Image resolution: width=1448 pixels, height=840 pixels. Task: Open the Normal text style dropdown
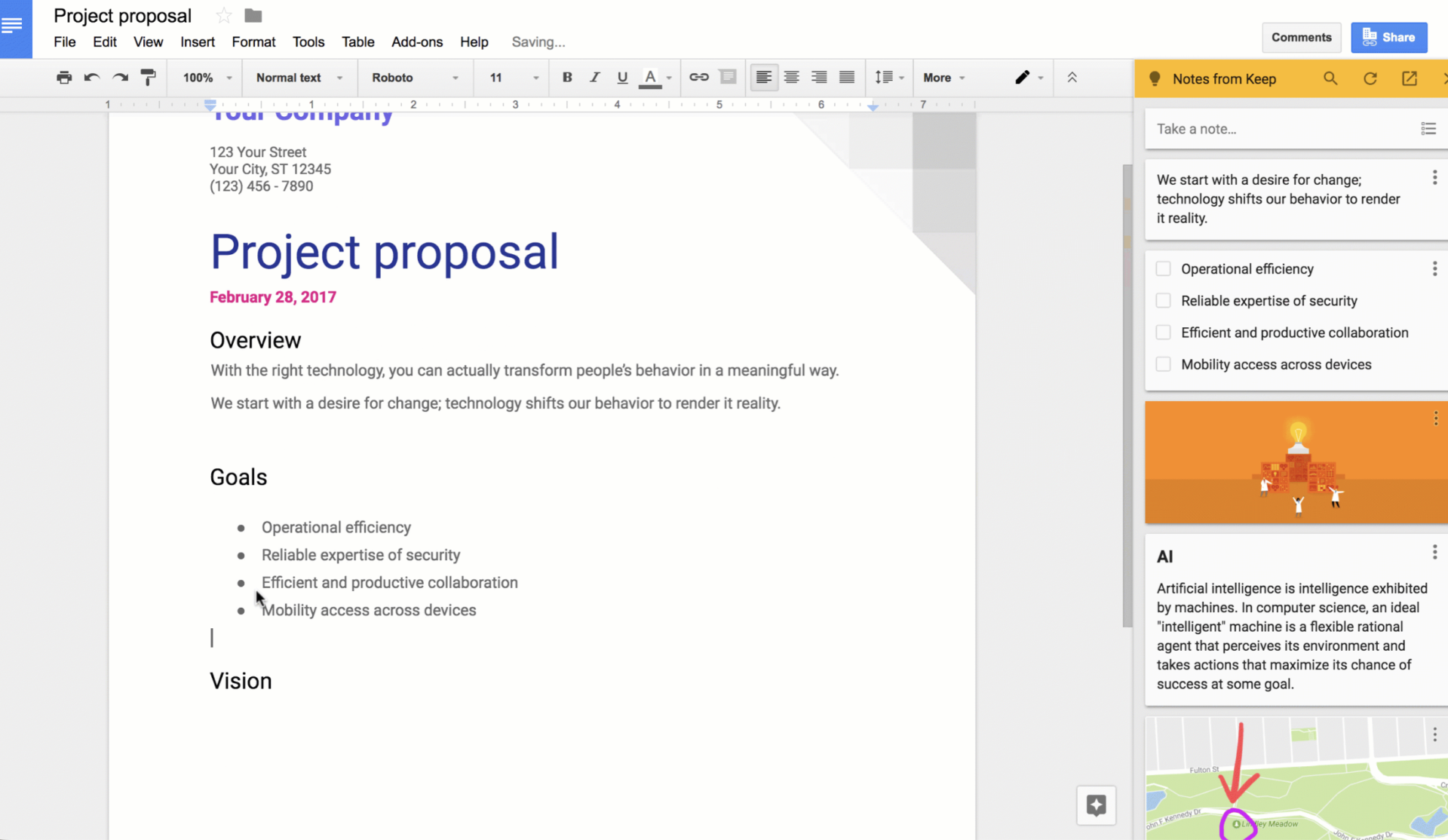299,78
